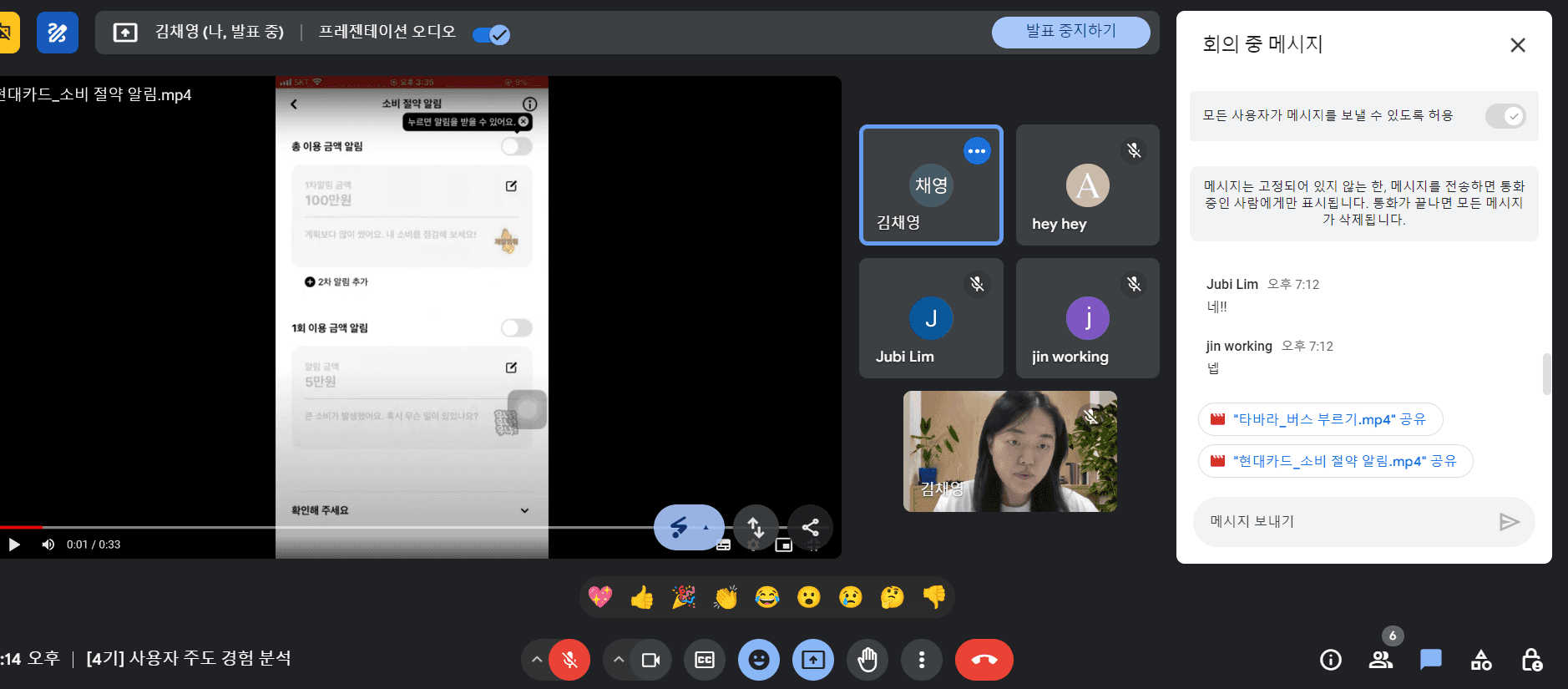This screenshot has height=689, width=1568.
Task: Unmute the microphone button
Action: point(569,660)
